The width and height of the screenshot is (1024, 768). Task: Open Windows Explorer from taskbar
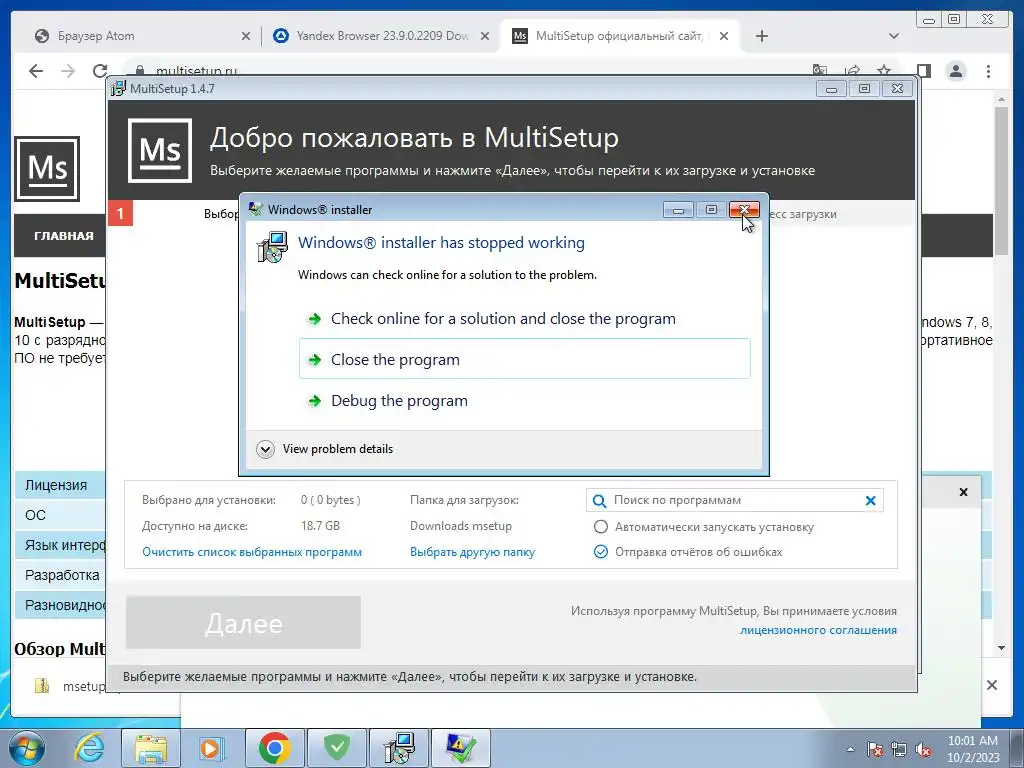[x=151, y=748]
